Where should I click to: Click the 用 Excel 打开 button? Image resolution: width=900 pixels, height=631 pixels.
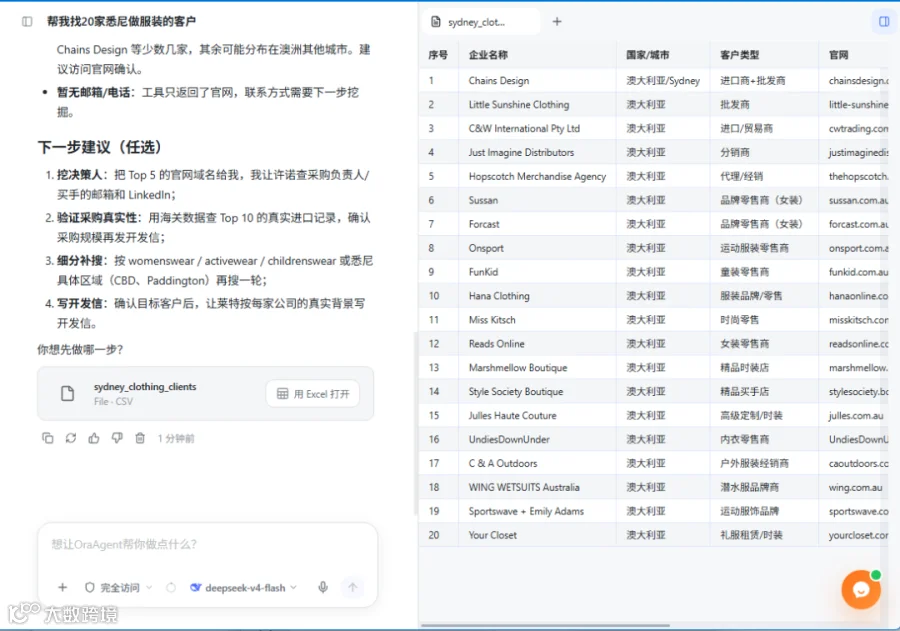pyautogui.click(x=313, y=394)
